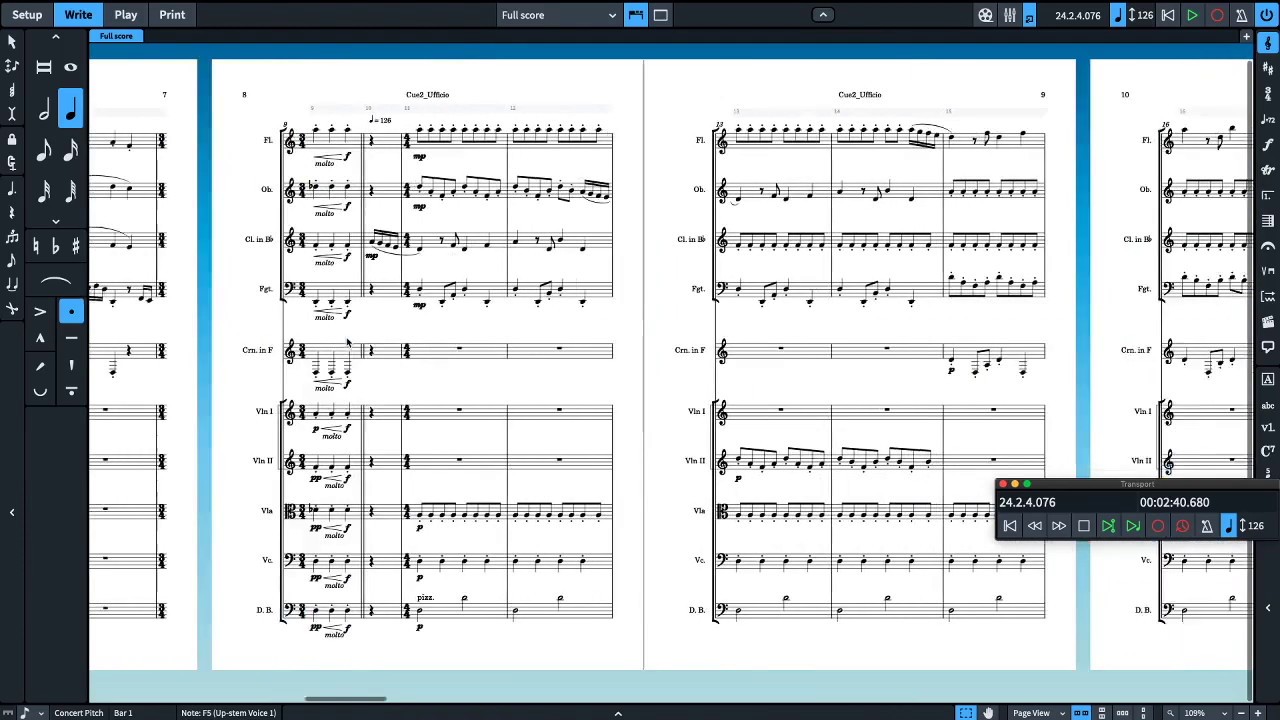Collapse the right notations panel
The image size is (1280, 720).
pos(1268,607)
